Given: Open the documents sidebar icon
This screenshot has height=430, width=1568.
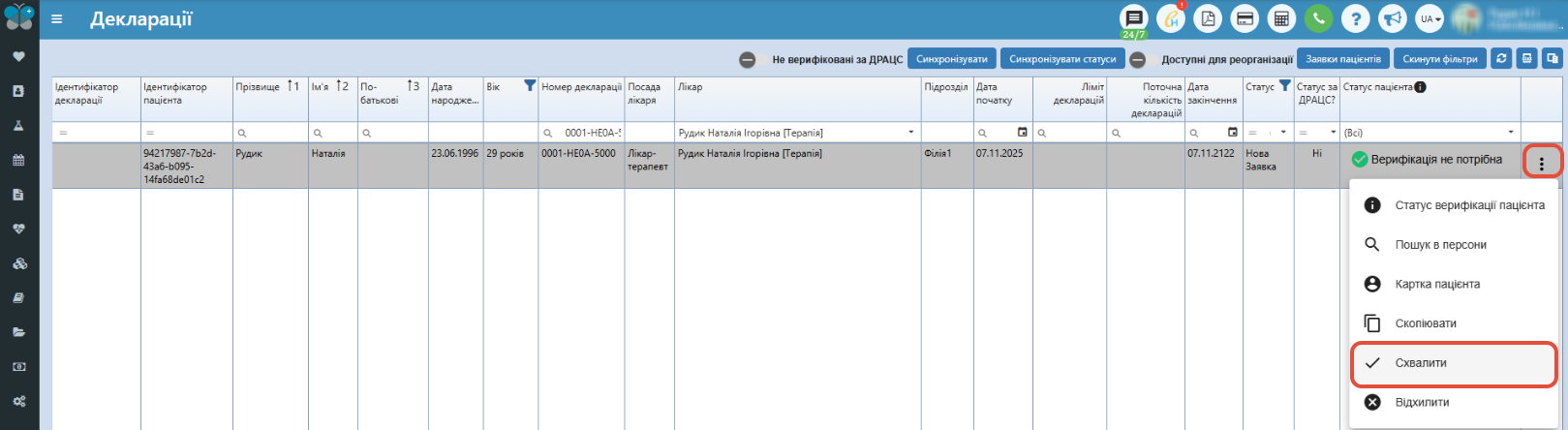Looking at the screenshot, I should coord(18,195).
